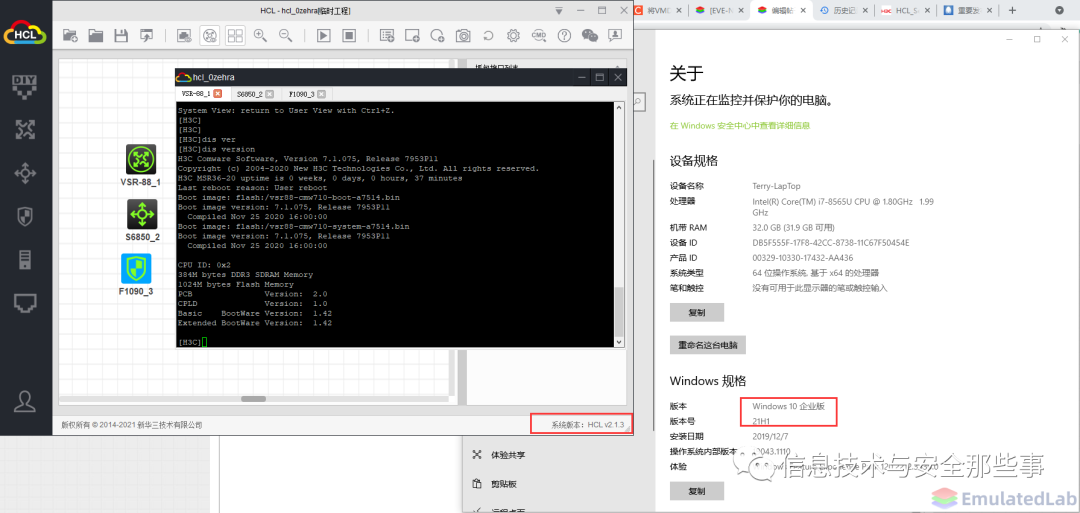Open the router device sidebar category

coord(25,129)
